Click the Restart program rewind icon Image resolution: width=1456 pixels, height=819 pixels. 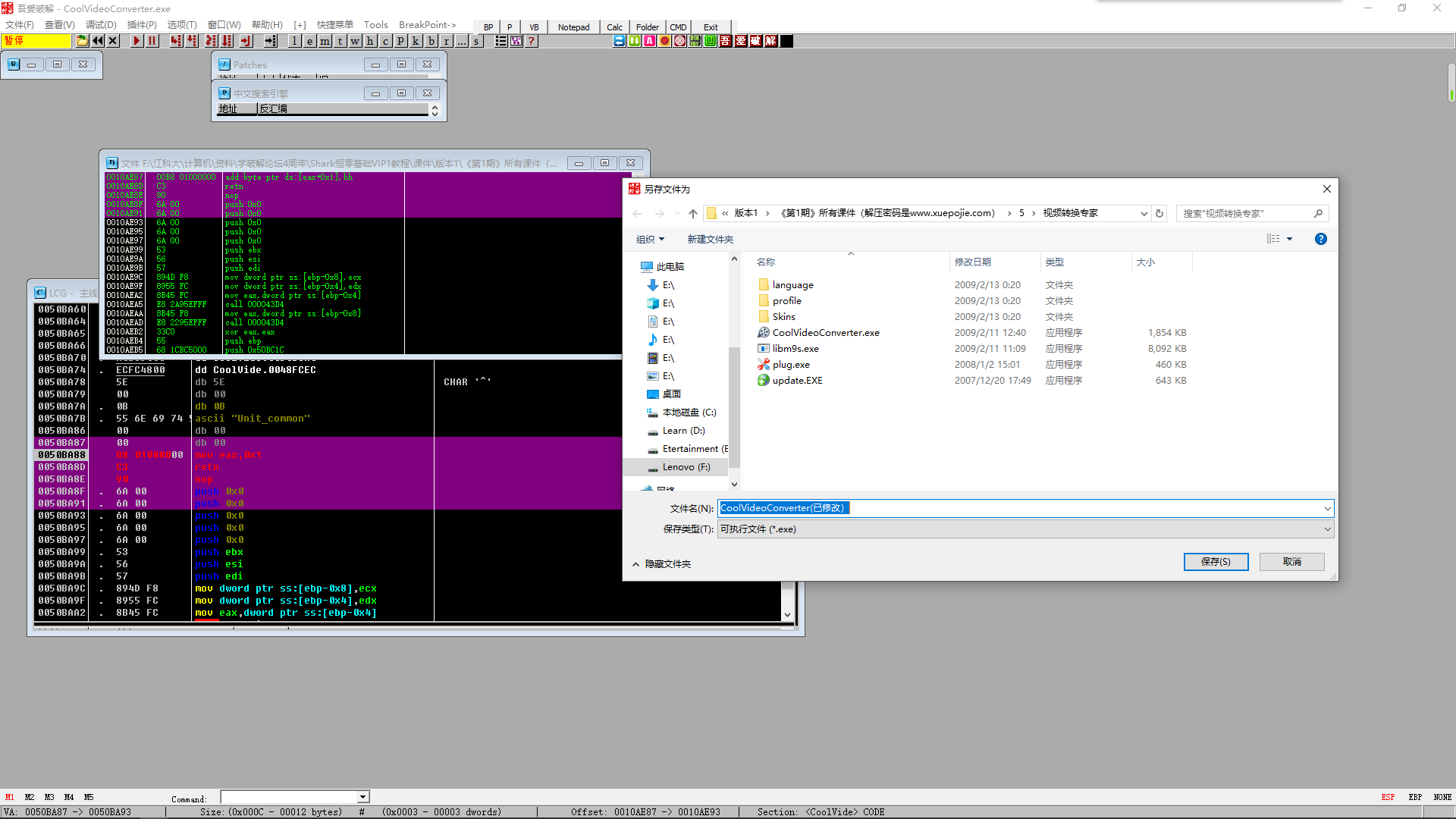98,41
